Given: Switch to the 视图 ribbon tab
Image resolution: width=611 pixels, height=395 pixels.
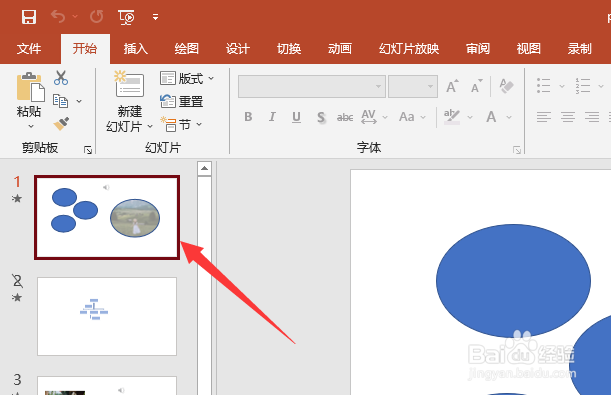Looking at the screenshot, I should tap(529, 49).
